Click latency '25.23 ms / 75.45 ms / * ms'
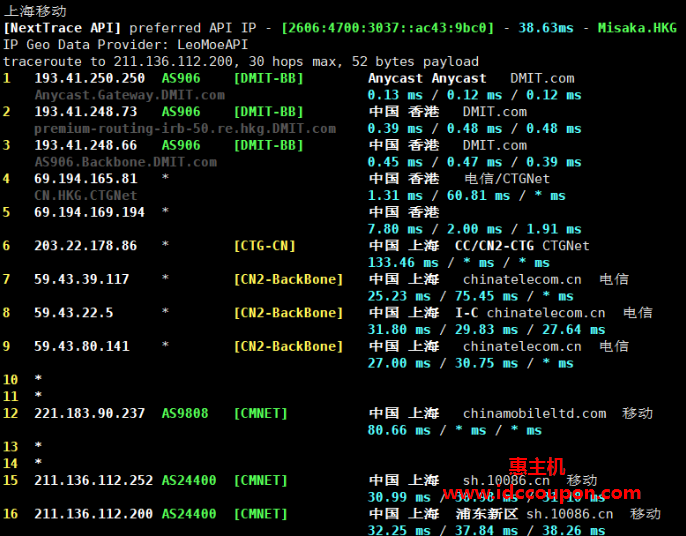 470,296
